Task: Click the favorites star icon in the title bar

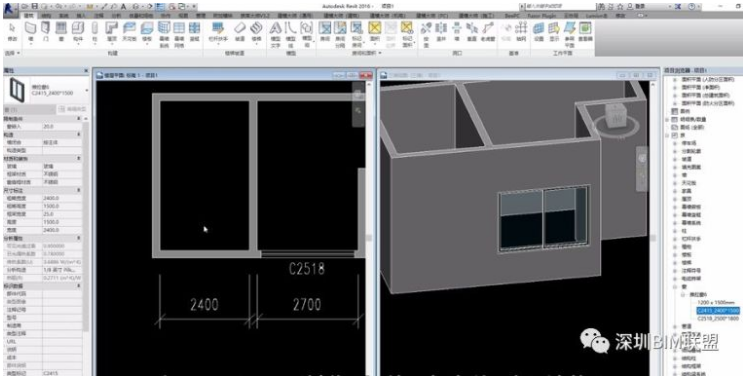Action: 620,7
